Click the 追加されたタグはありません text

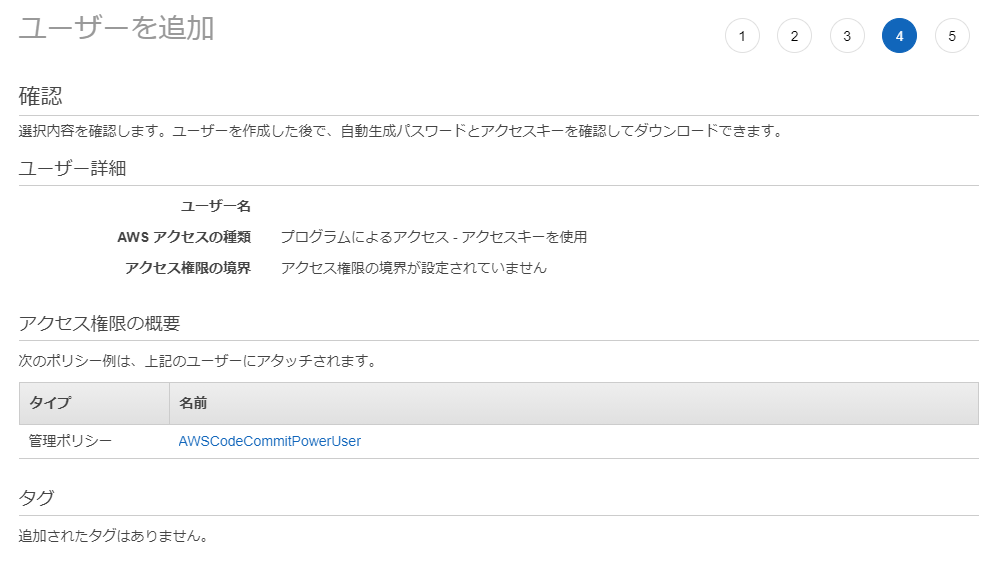coord(114,536)
